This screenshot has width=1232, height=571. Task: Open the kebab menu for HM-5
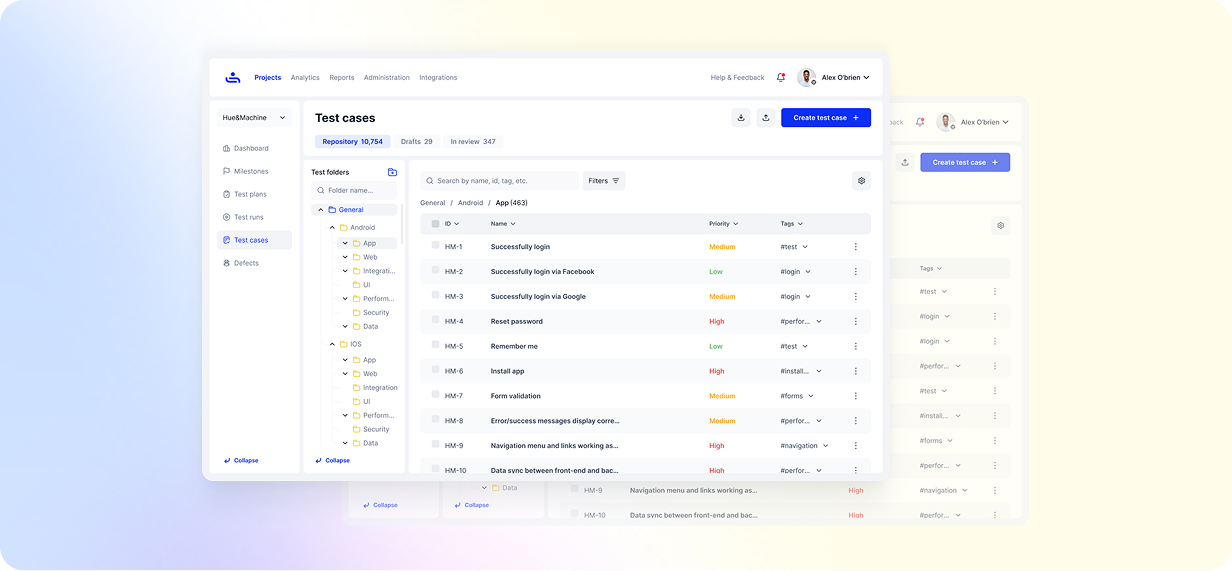(x=855, y=347)
